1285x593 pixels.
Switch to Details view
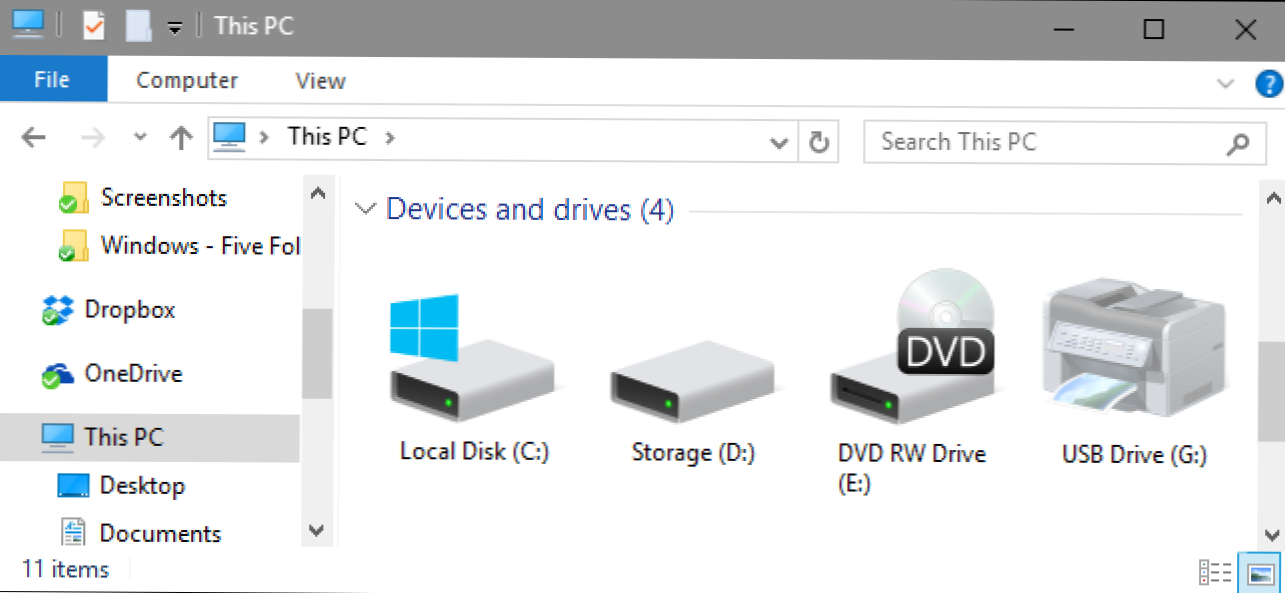1216,571
